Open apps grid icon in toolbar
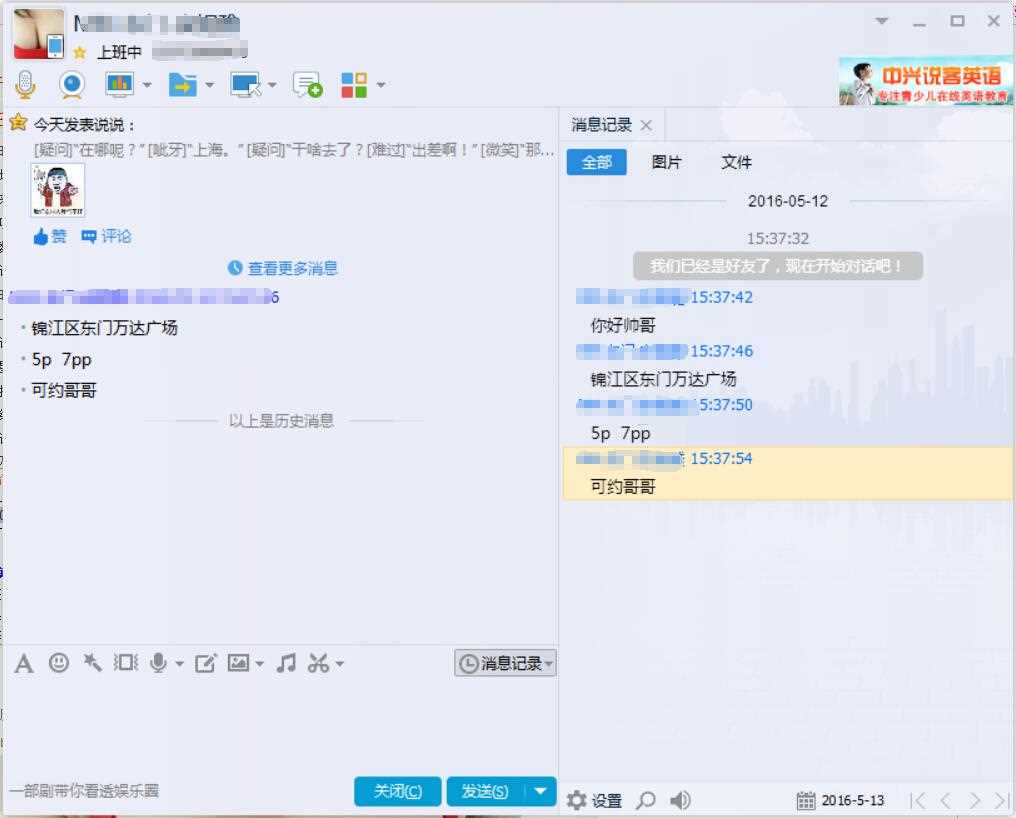This screenshot has width=1016, height=818. tap(354, 84)
